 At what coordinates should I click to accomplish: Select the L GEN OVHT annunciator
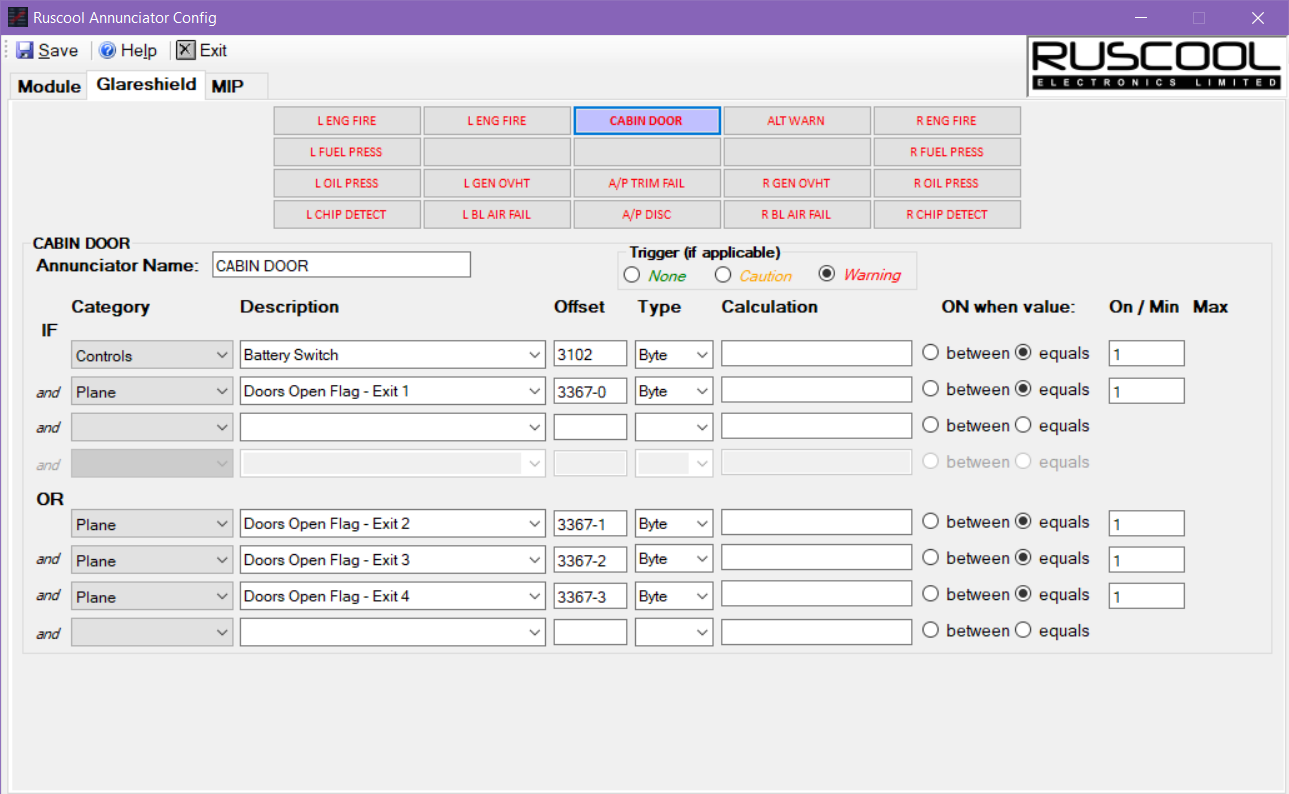tap(497, 183)
